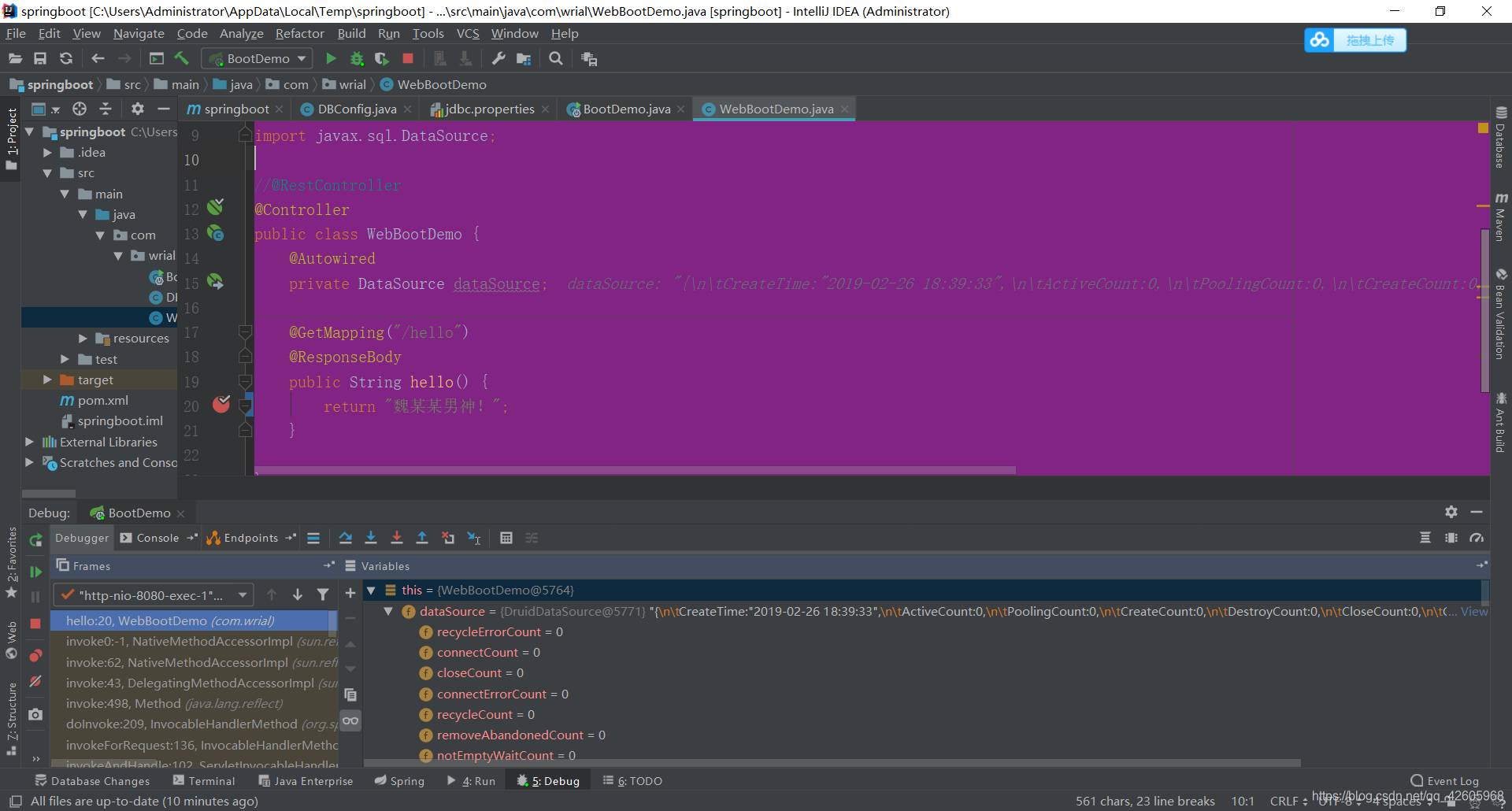Click CRLF line separator in status bar
The image size is (1512, 811).
(1288, 801)
